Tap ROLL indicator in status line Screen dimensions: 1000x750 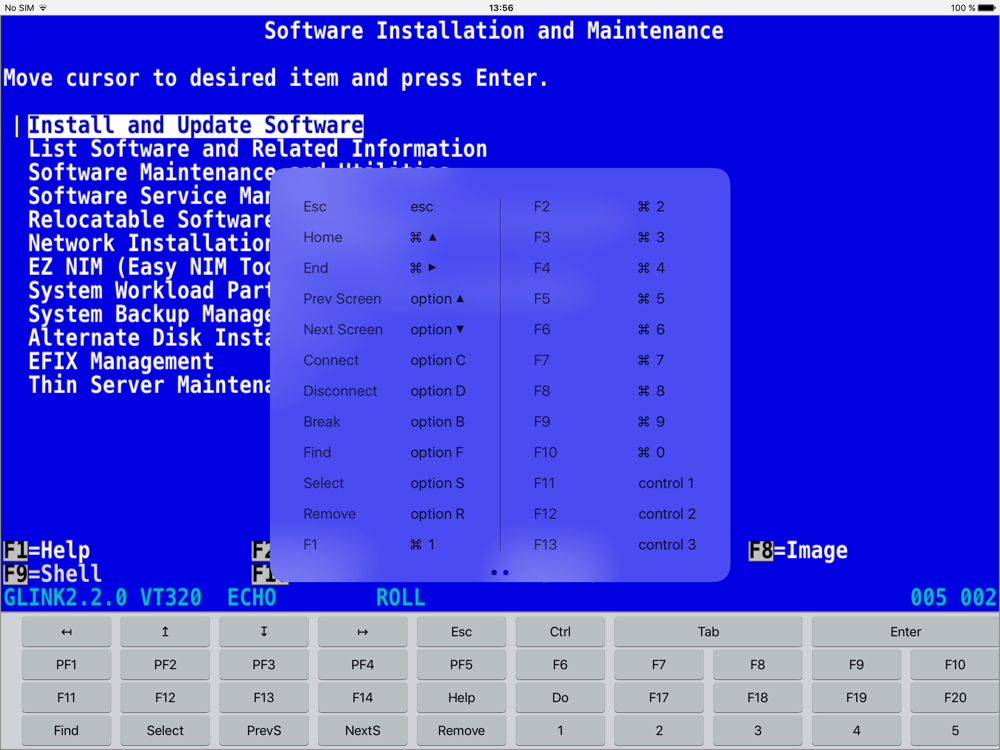pyautogui.click(x=401, y=598)
